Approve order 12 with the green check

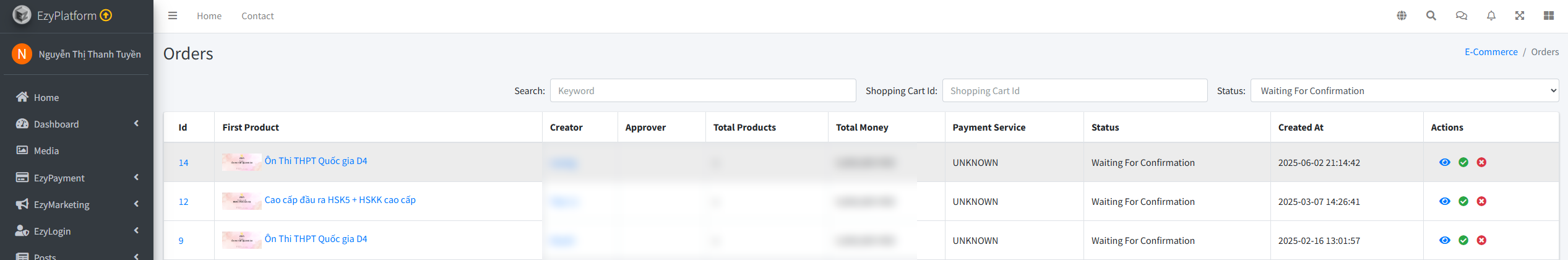tap(1463, 201)
